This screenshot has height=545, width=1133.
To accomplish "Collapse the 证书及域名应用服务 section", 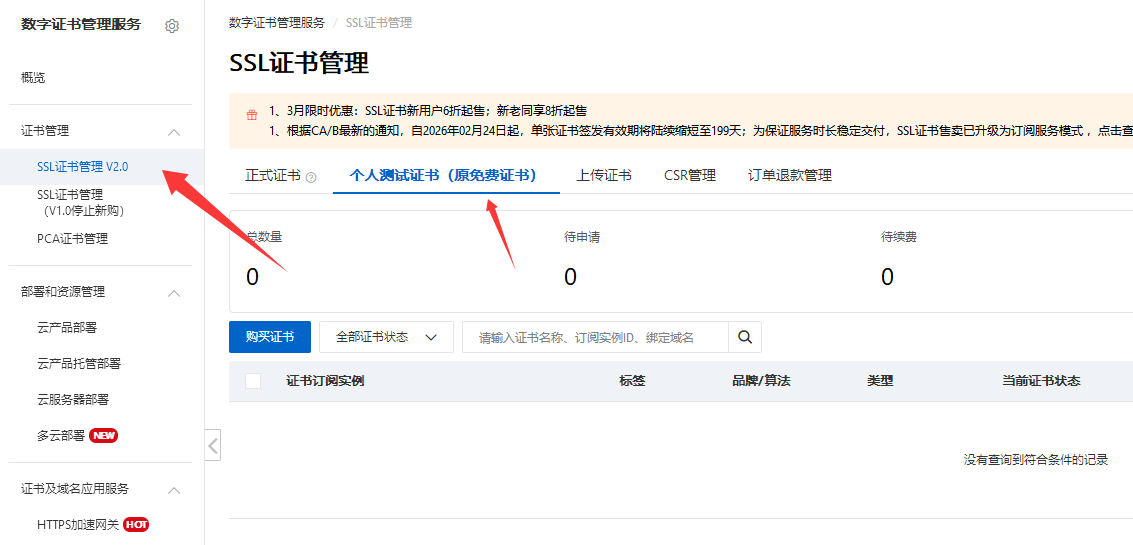I will [x=174, y=490].
